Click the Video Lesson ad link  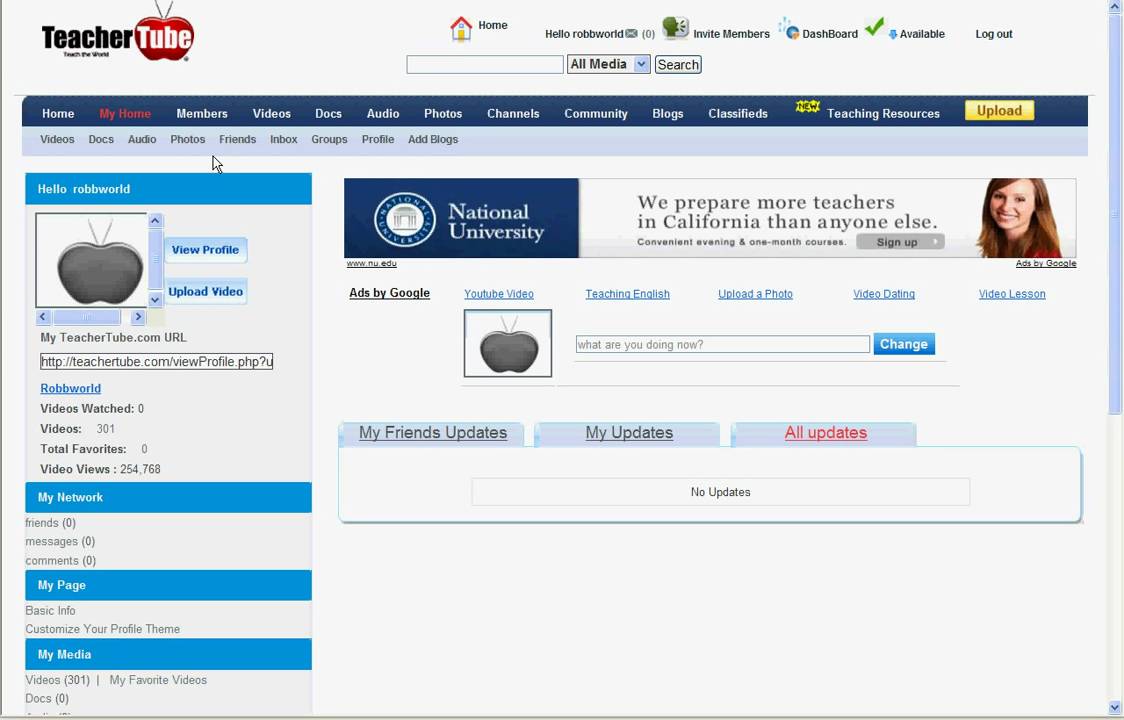[1012, 294]
